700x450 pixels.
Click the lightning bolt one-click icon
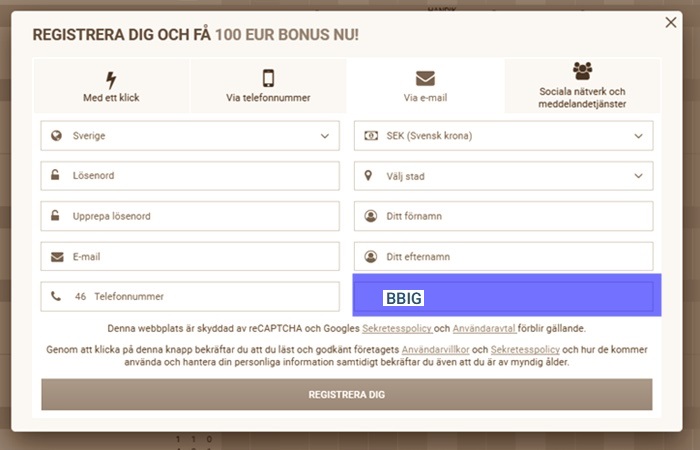[x=111, y=79]
